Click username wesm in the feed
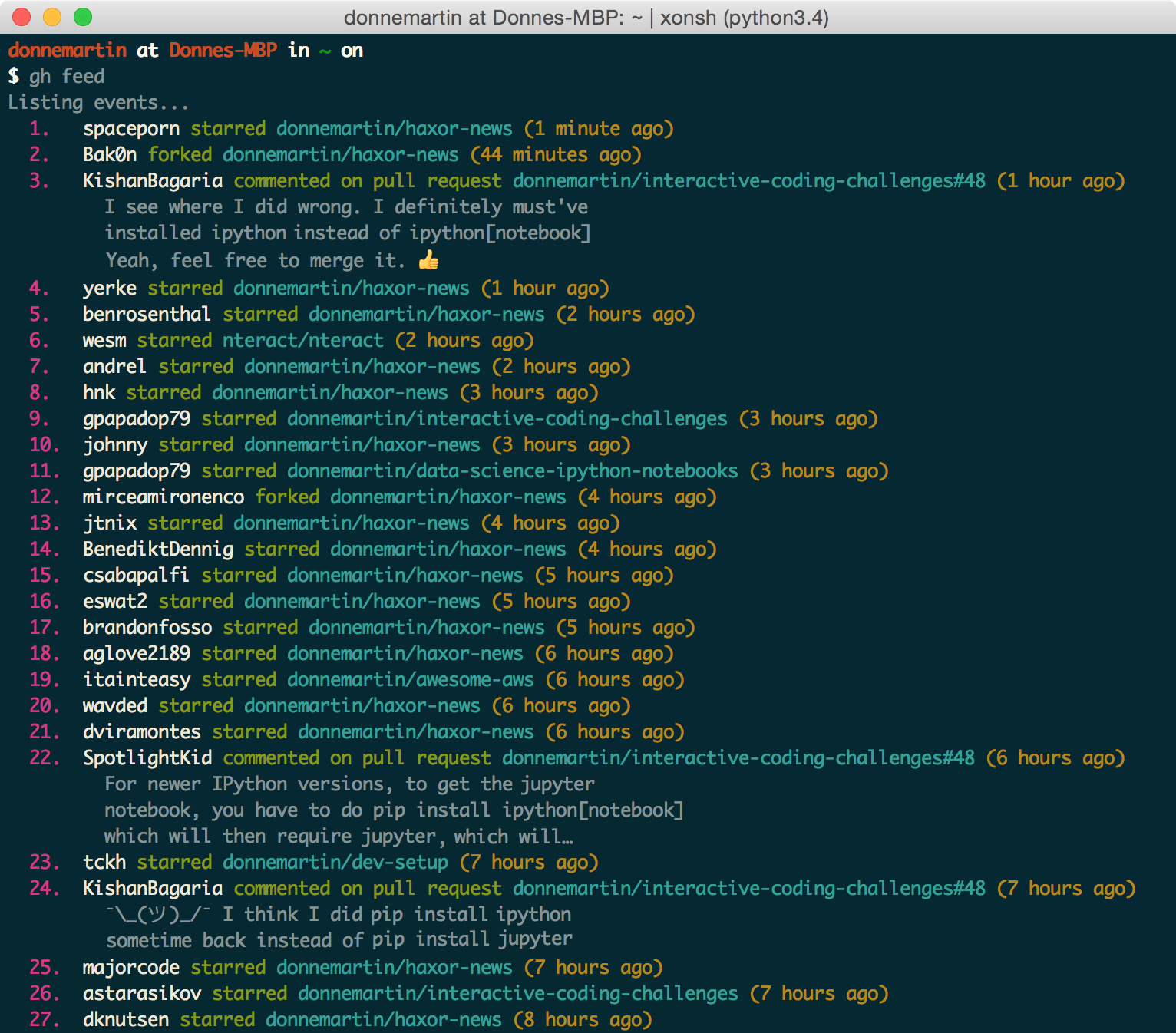 click(x=104, y=340)
